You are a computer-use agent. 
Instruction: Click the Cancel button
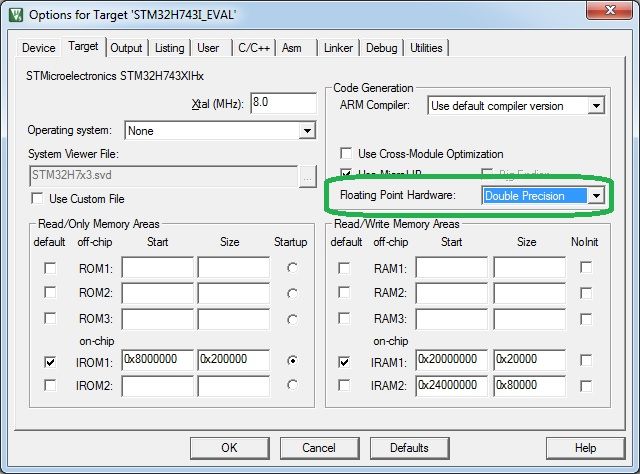320,448
